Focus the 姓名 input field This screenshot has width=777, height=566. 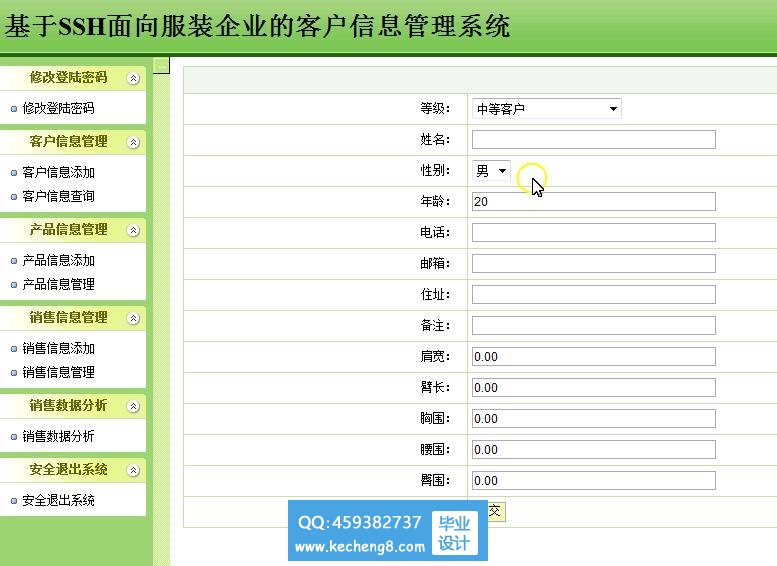pyautogui.click(x=594, y=139)
